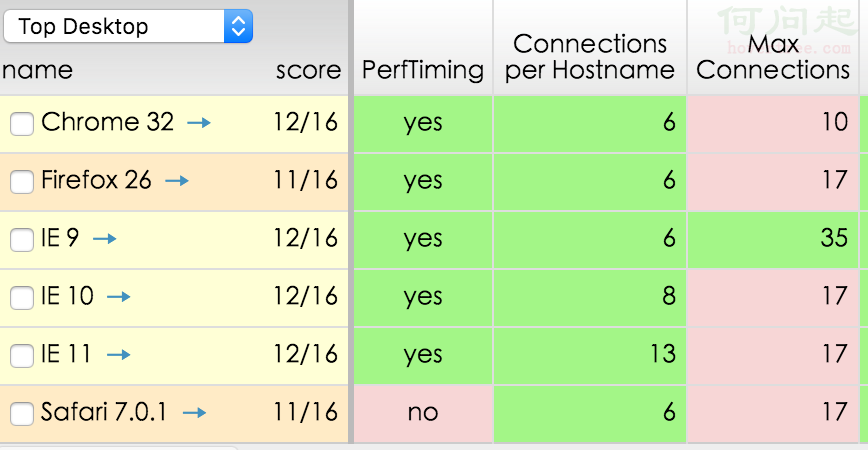Click the Max Connections column header
Screen dimensions: 868x450
pos(773,57)
